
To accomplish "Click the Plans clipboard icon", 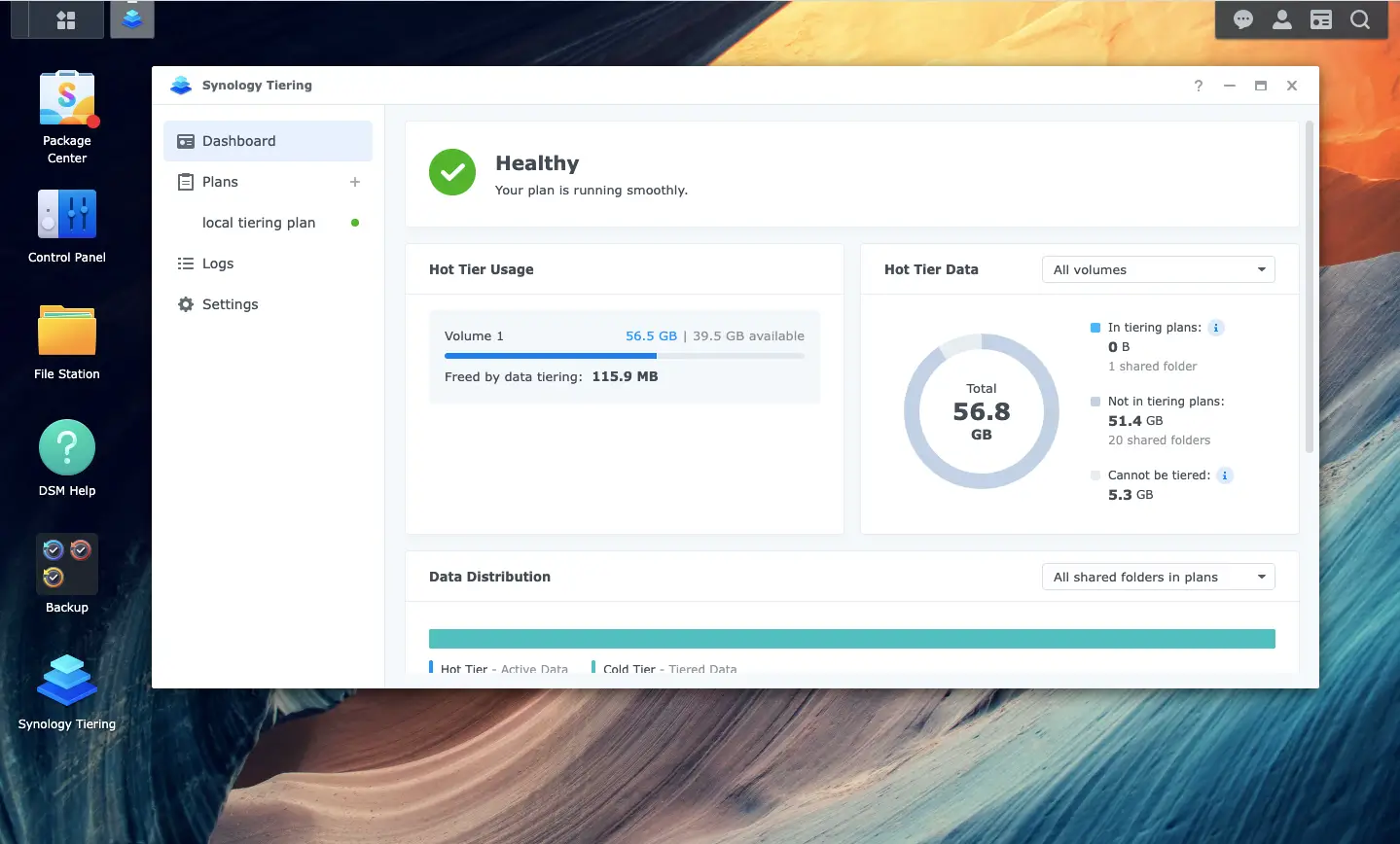I will pos(186,182).
